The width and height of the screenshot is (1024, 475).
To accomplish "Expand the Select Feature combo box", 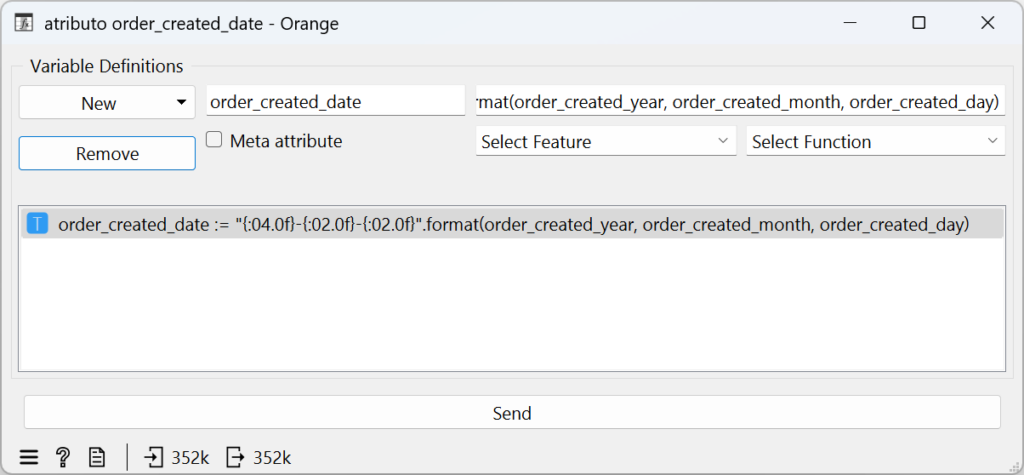I will coord(606,141).
